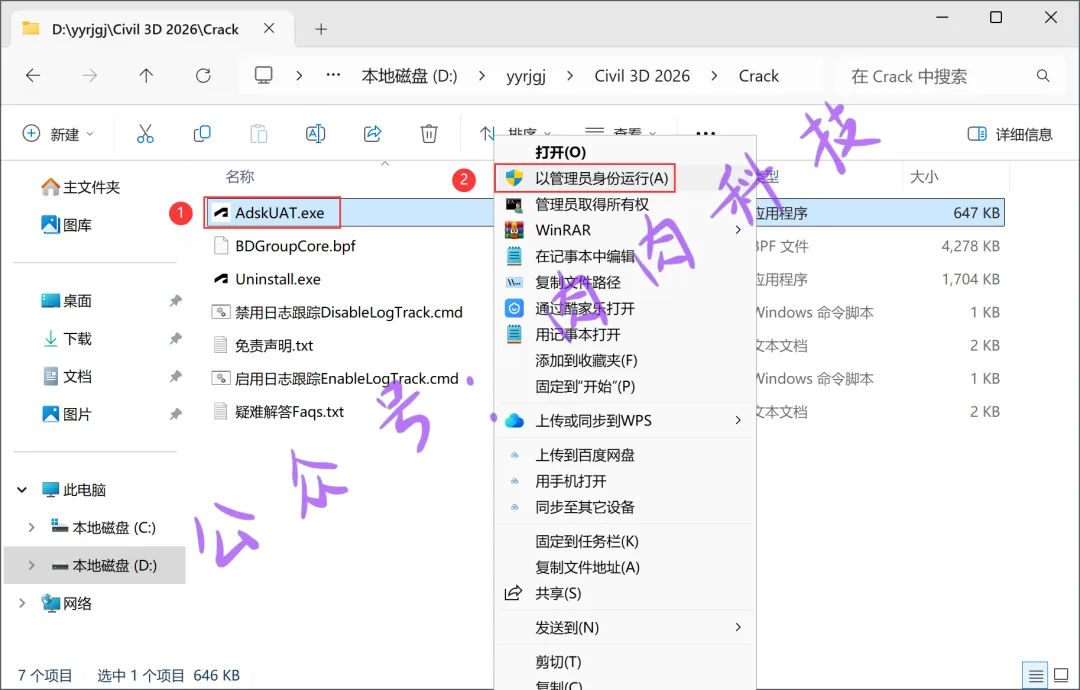Viewport: 1080px width, 690px height.
Task: Open the WinRAR submenu arrow
Action: [738, 230]
